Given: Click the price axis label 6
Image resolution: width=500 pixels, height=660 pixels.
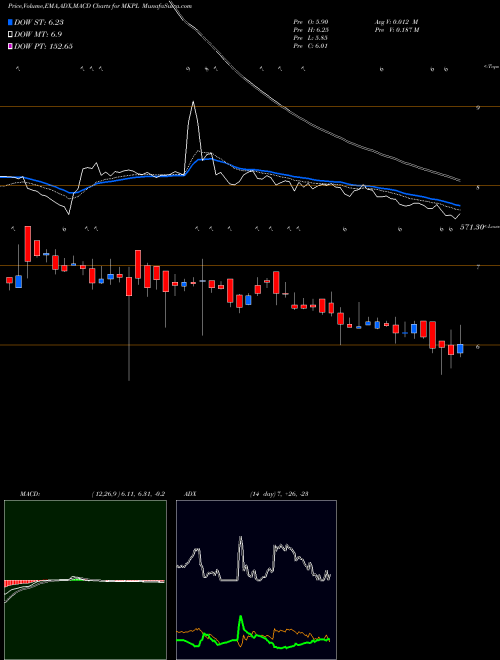Looking at the screenshot, I should (478, 346).
